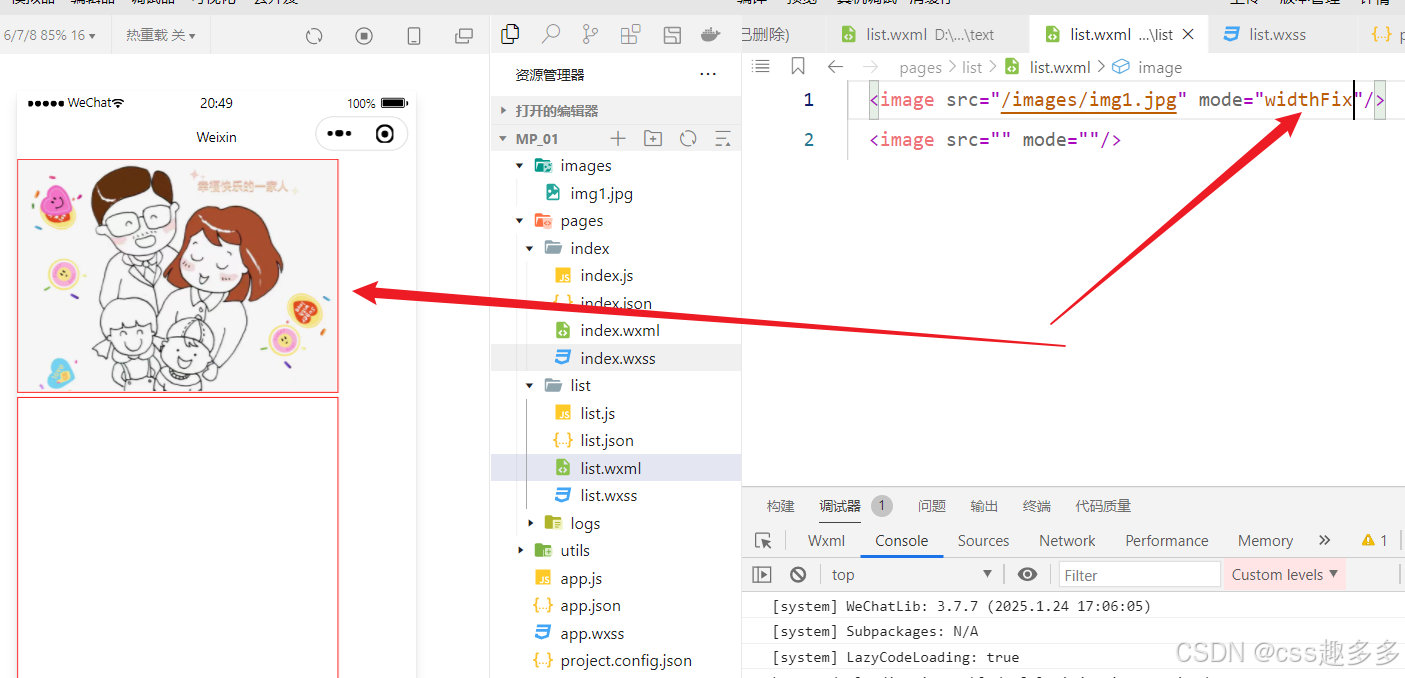This screenshot has width=1405, height=678.
Task: Click the layout panel icon
Action: click(672, 35)
